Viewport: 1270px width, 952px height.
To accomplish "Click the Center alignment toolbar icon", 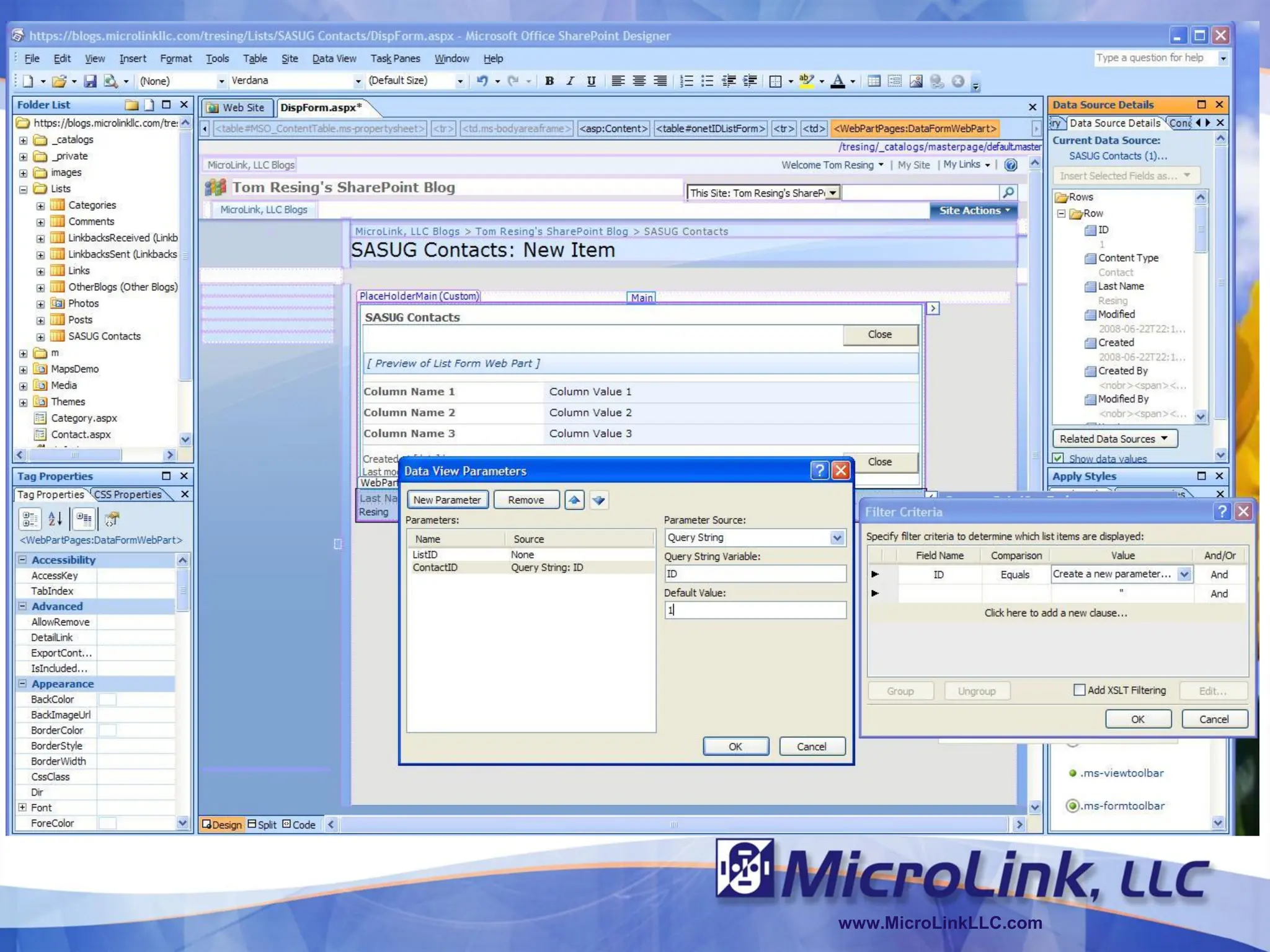I will pyautogui.click(x=639, y=81).
